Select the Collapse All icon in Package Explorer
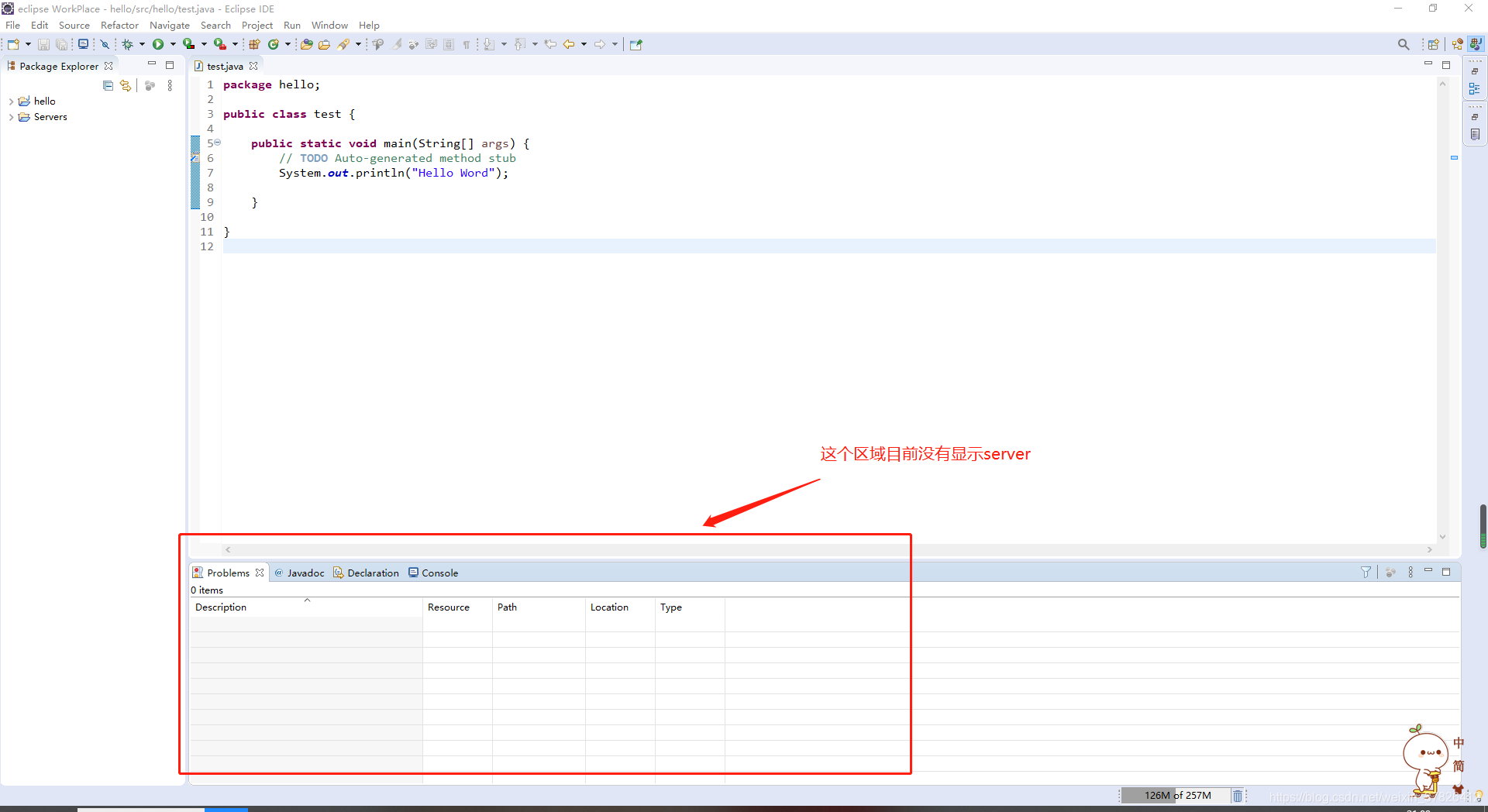1488x812 pixels. (108, 85)
